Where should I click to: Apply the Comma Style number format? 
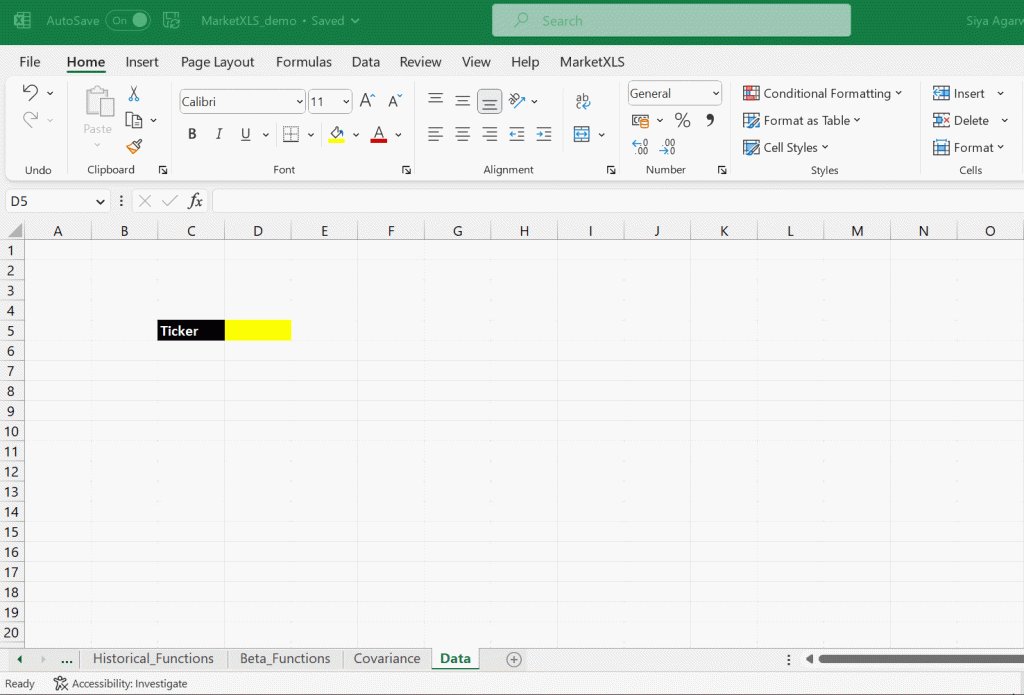(709, 119)
